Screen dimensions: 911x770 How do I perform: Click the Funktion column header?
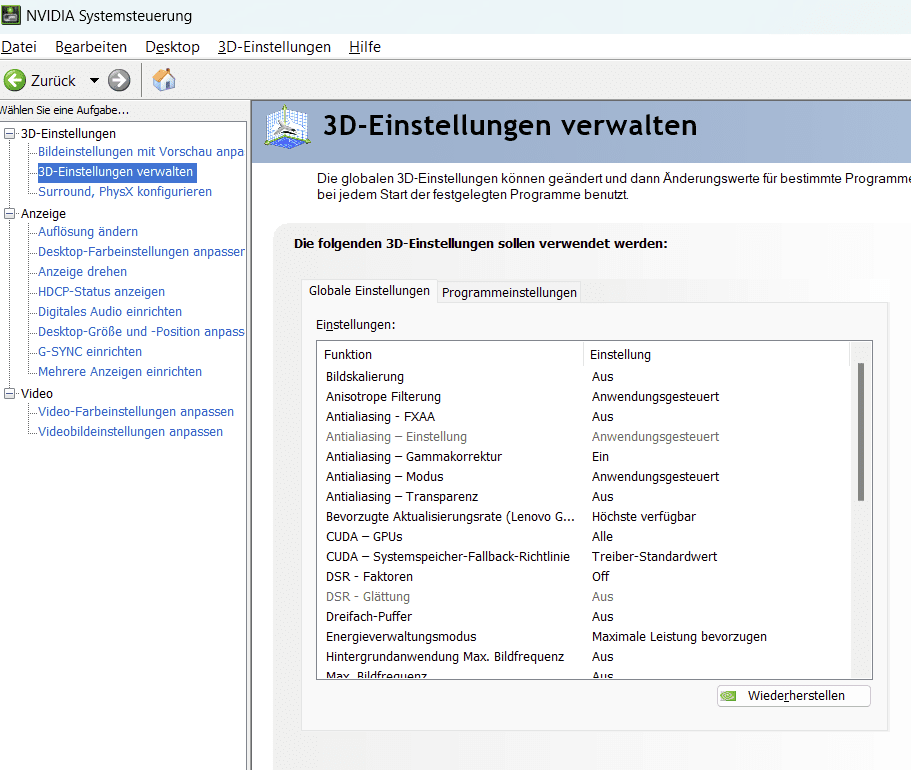(450, 354)
